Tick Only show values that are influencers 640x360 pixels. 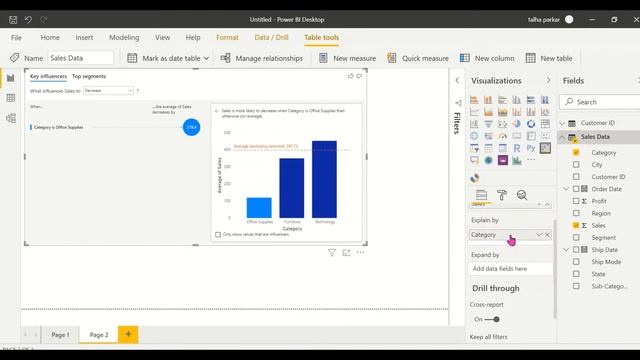point(218,234)
